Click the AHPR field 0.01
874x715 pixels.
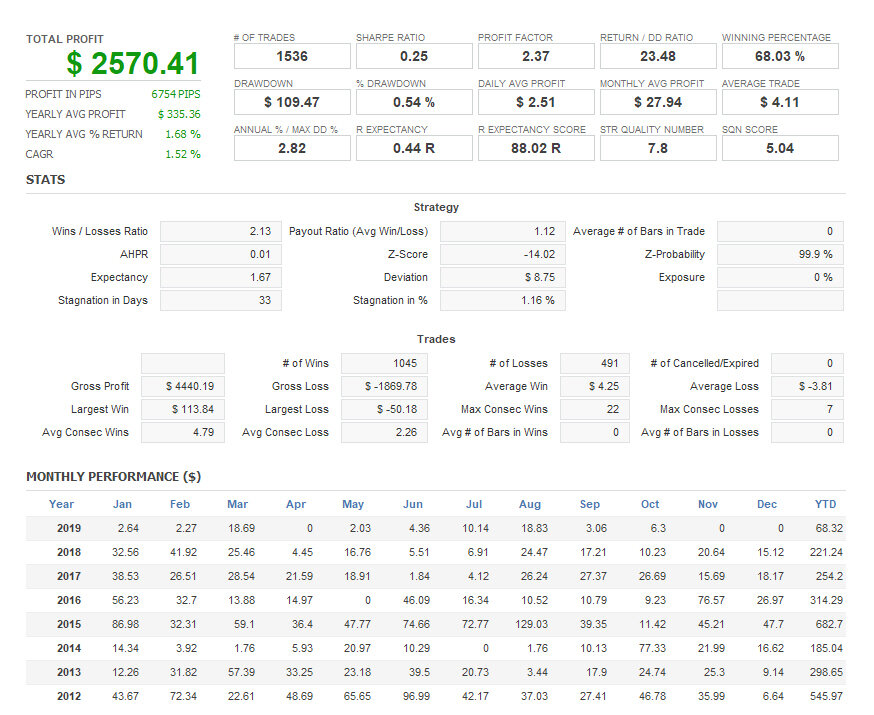(221, 255)
